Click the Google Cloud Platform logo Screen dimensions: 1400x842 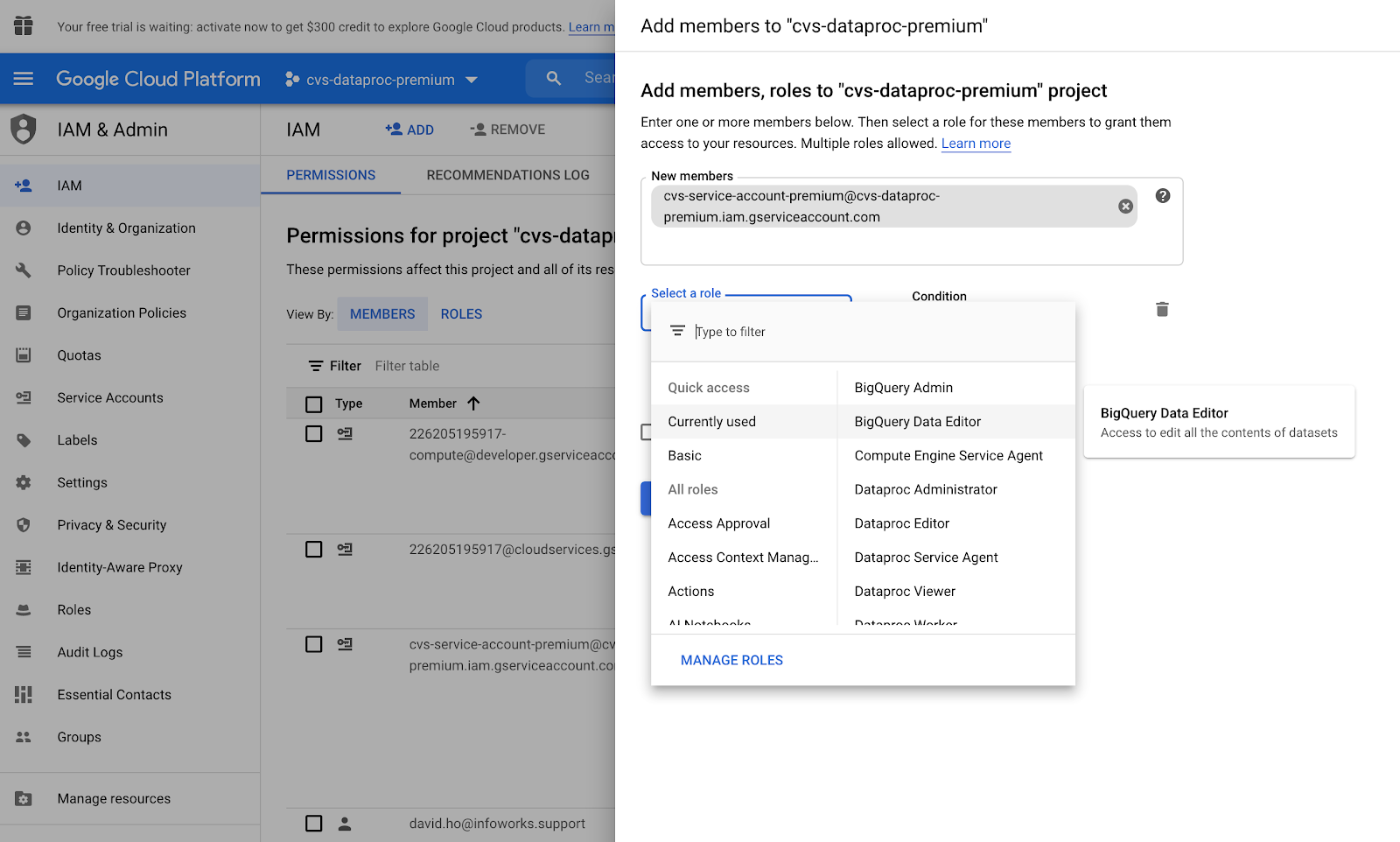158,79
